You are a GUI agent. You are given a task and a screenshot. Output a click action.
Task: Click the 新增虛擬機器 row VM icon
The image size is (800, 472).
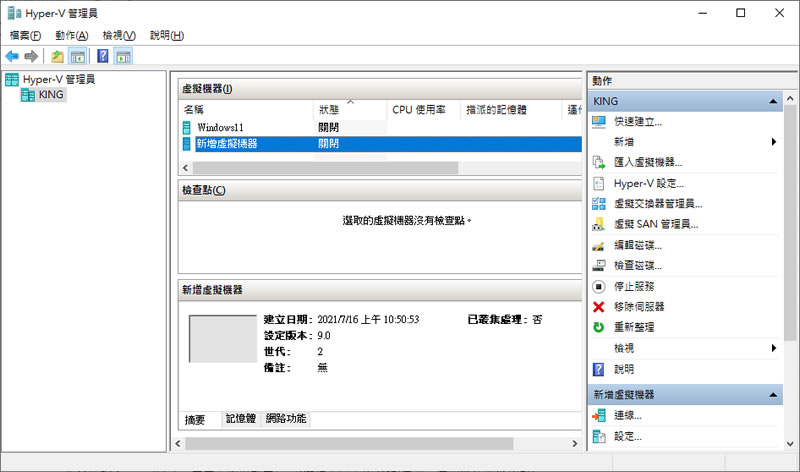tap(187, 144)
